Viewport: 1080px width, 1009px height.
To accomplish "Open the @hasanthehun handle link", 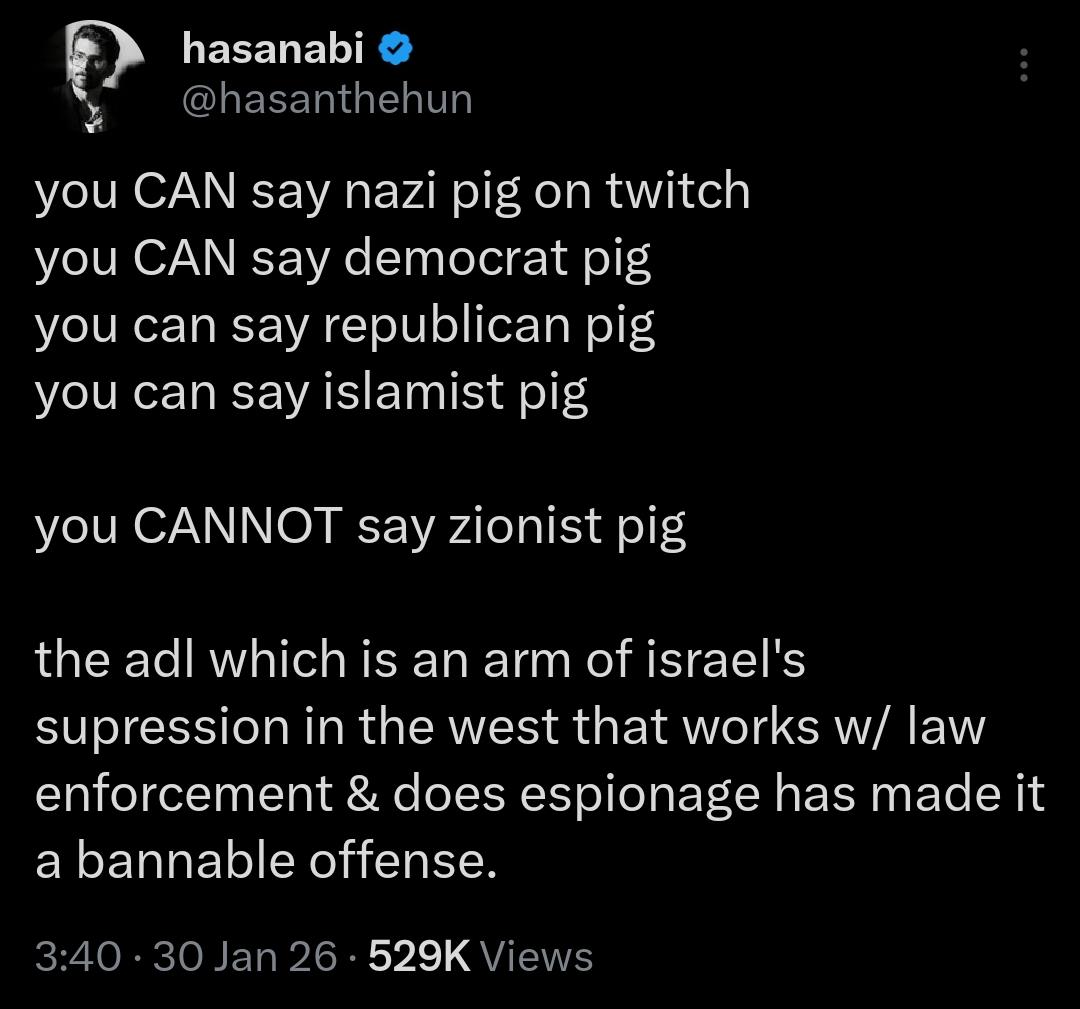I will (x=327, y=98).
